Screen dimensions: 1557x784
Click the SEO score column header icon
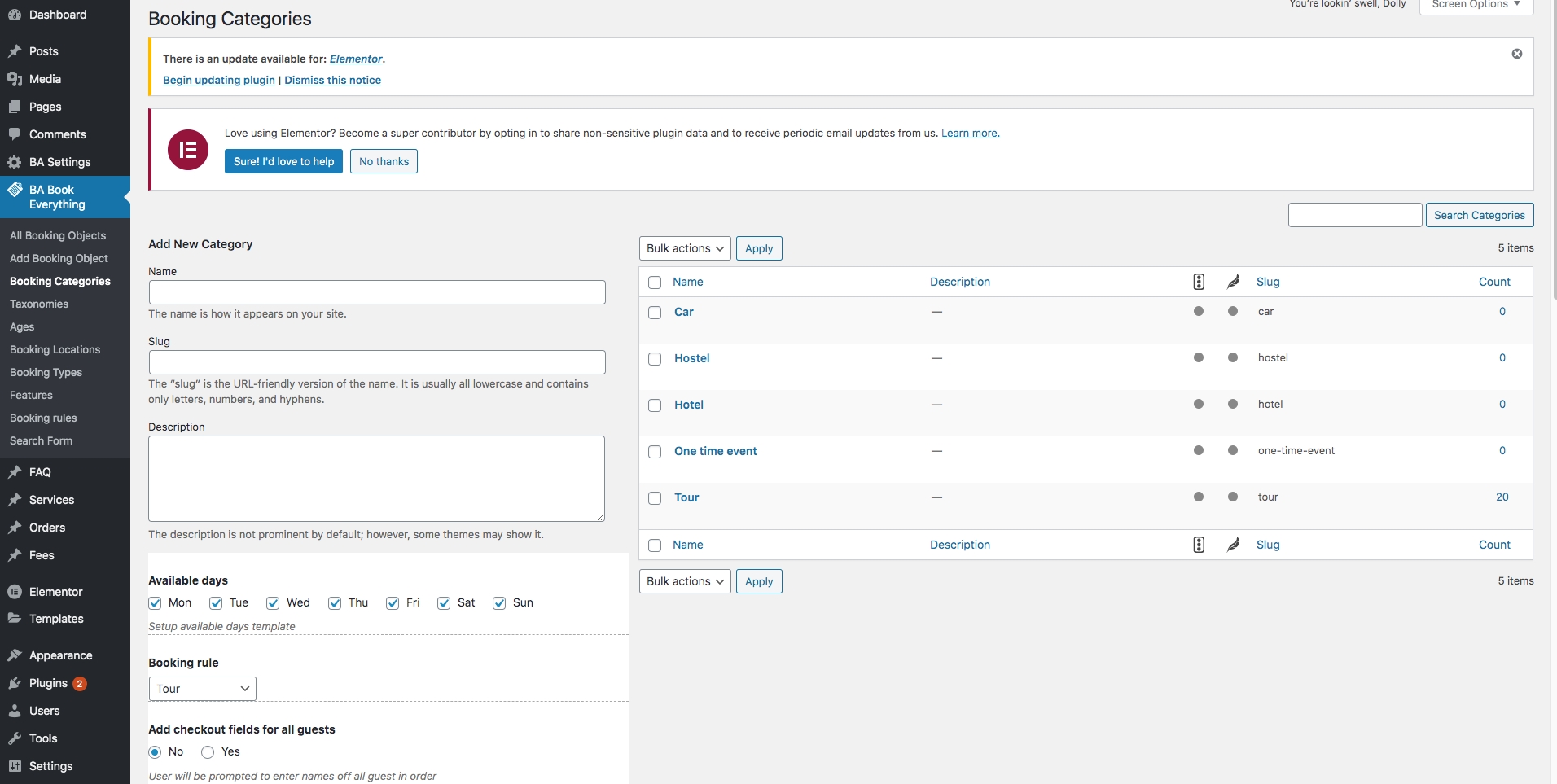pyautogui.click(x=1198, y=282)
